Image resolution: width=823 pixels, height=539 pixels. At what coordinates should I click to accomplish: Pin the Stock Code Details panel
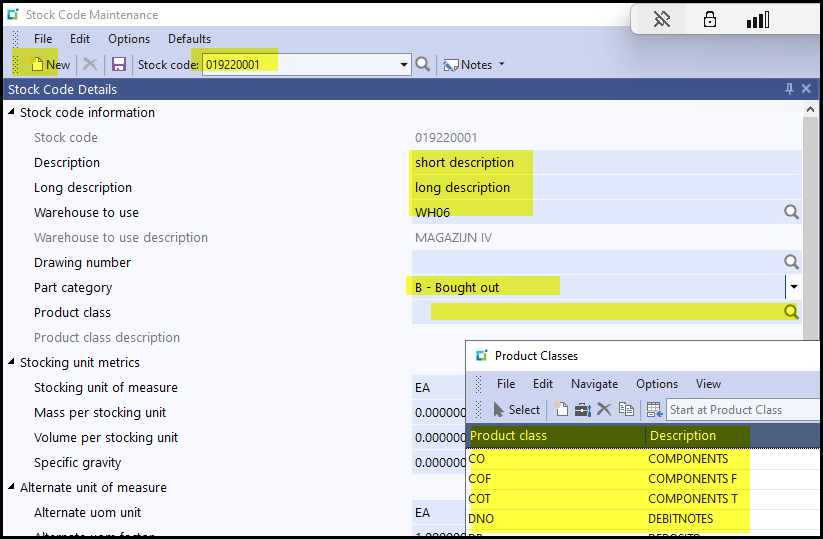(x=788, y=89)
